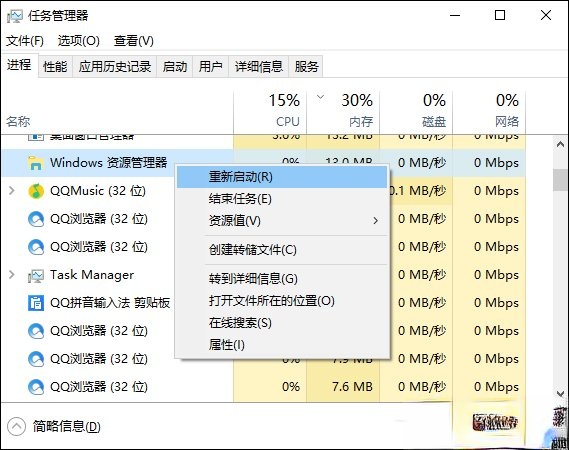The width and height of the screenshot is (569, 450).
Task: Choose 结束任务(E) from the context menu
Action: pyautogui.click(x=282, y=199)
